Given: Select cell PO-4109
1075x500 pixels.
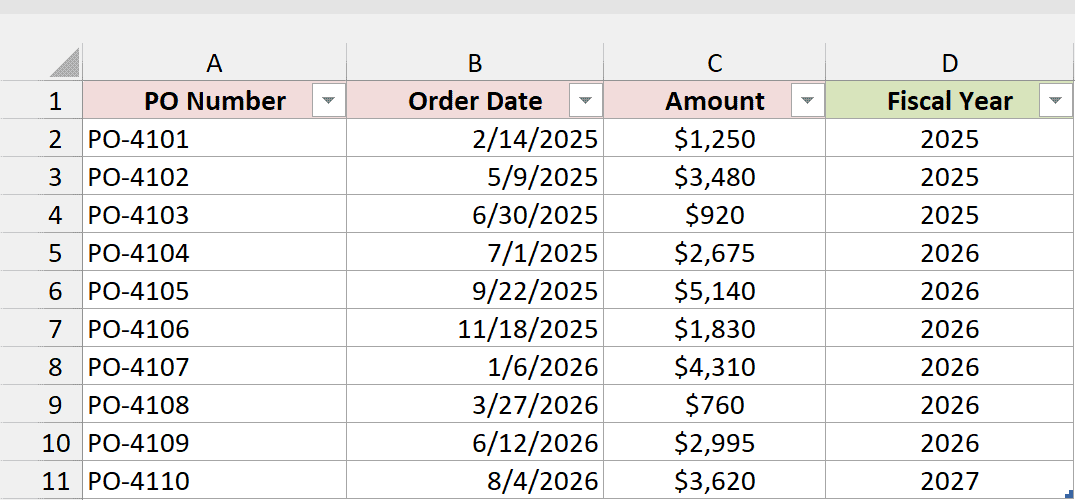Looking at the screenshot, I should pyautogui.click(x=215, y=443).
